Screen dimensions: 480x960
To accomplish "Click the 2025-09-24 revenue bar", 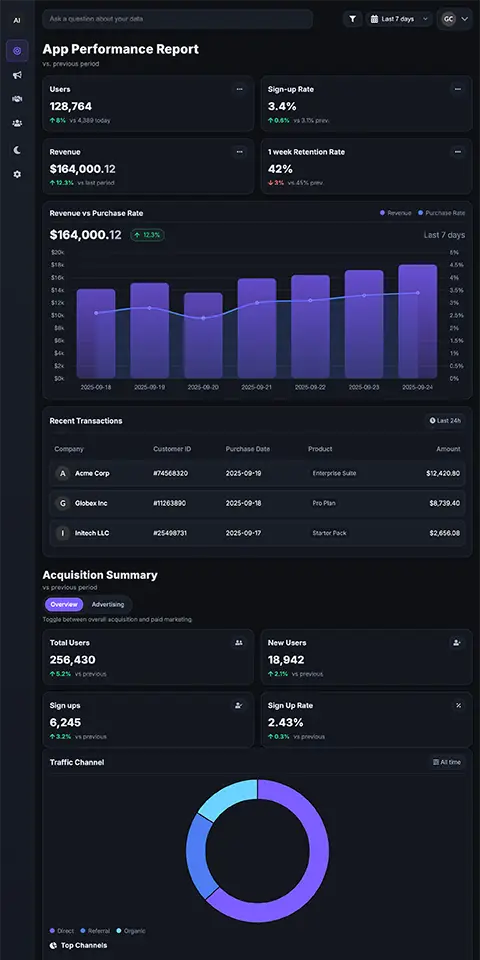I will [x=418, y=321].
